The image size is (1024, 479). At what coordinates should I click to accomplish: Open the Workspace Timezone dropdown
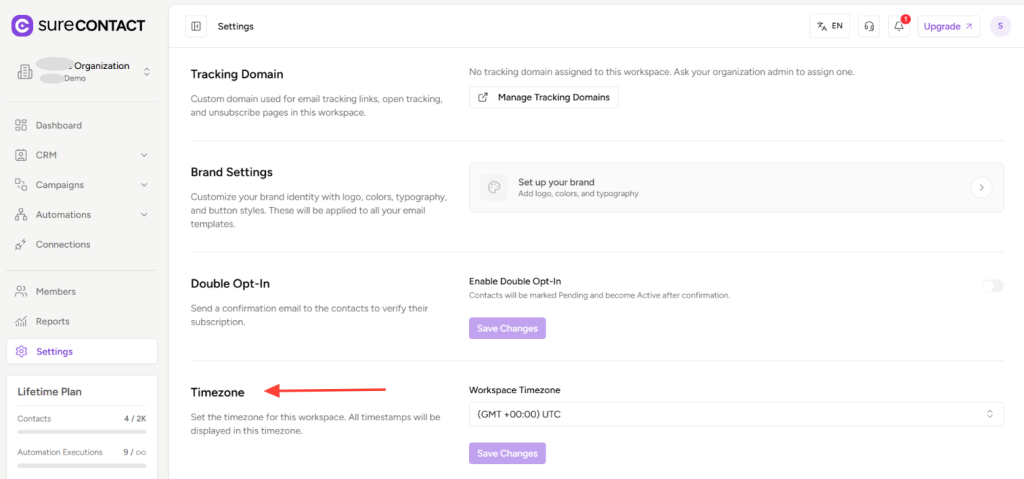[735, 414]
